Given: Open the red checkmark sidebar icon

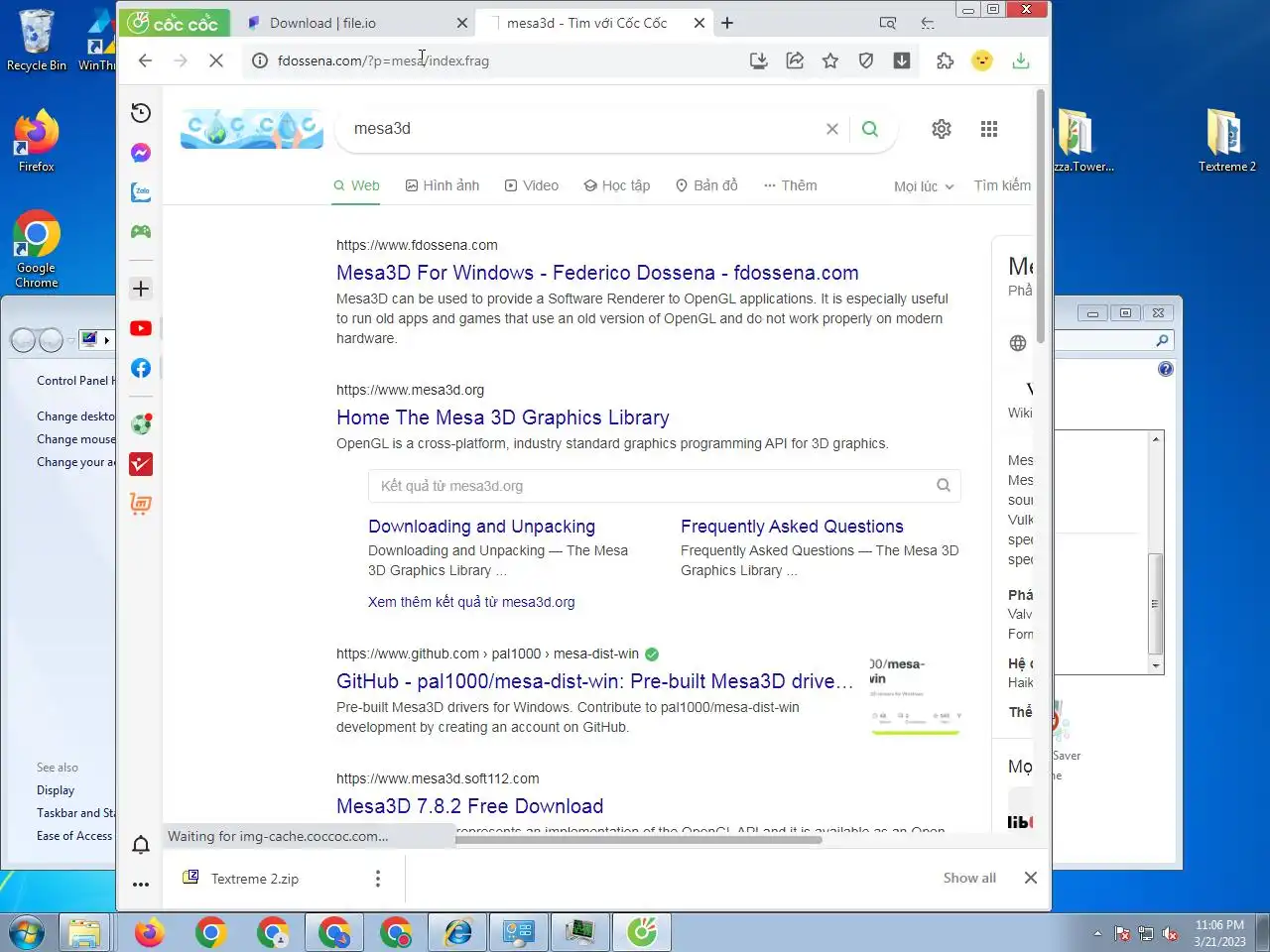Looking at the screenshot, I should click(141, 464).
